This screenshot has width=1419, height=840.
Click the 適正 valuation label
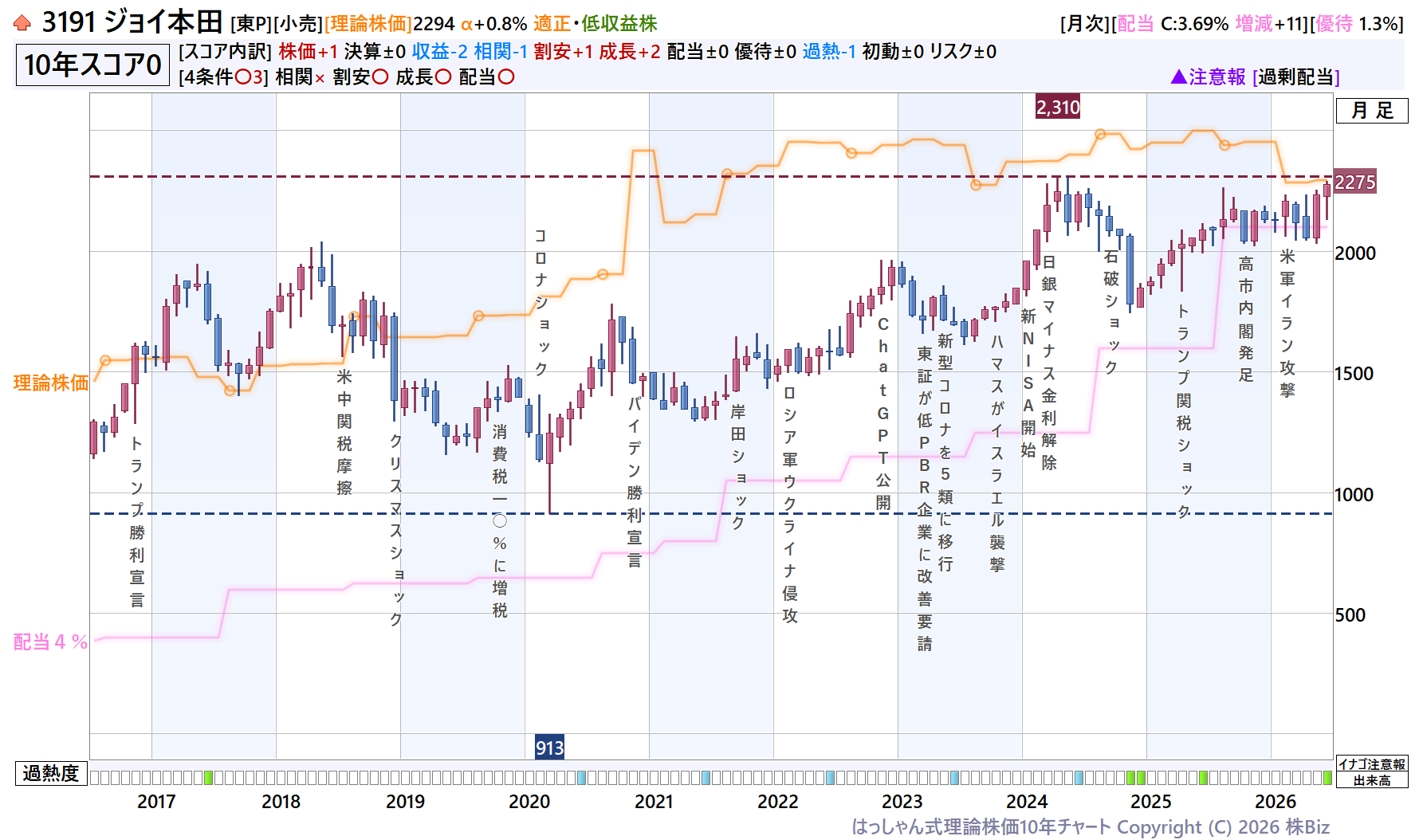552,24
